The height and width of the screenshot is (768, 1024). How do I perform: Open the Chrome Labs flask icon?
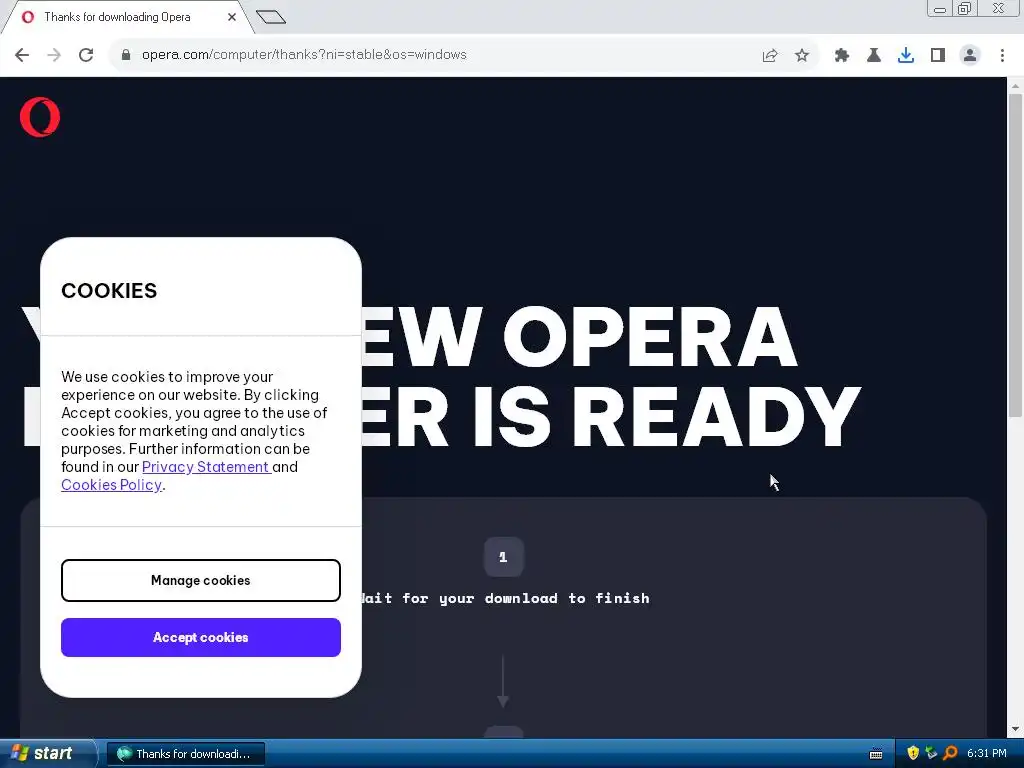[x=874, y=56]
